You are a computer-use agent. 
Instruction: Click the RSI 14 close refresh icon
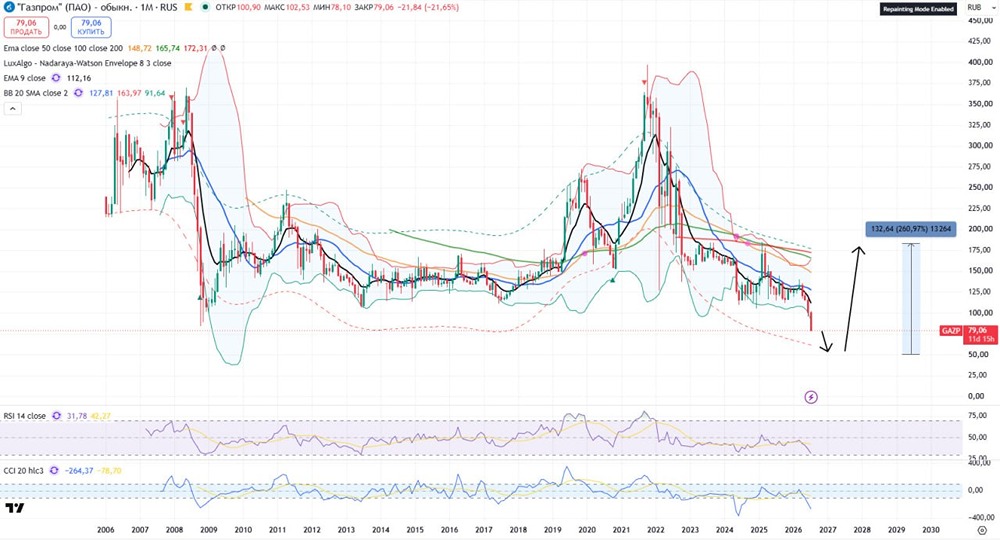[57, 416]
